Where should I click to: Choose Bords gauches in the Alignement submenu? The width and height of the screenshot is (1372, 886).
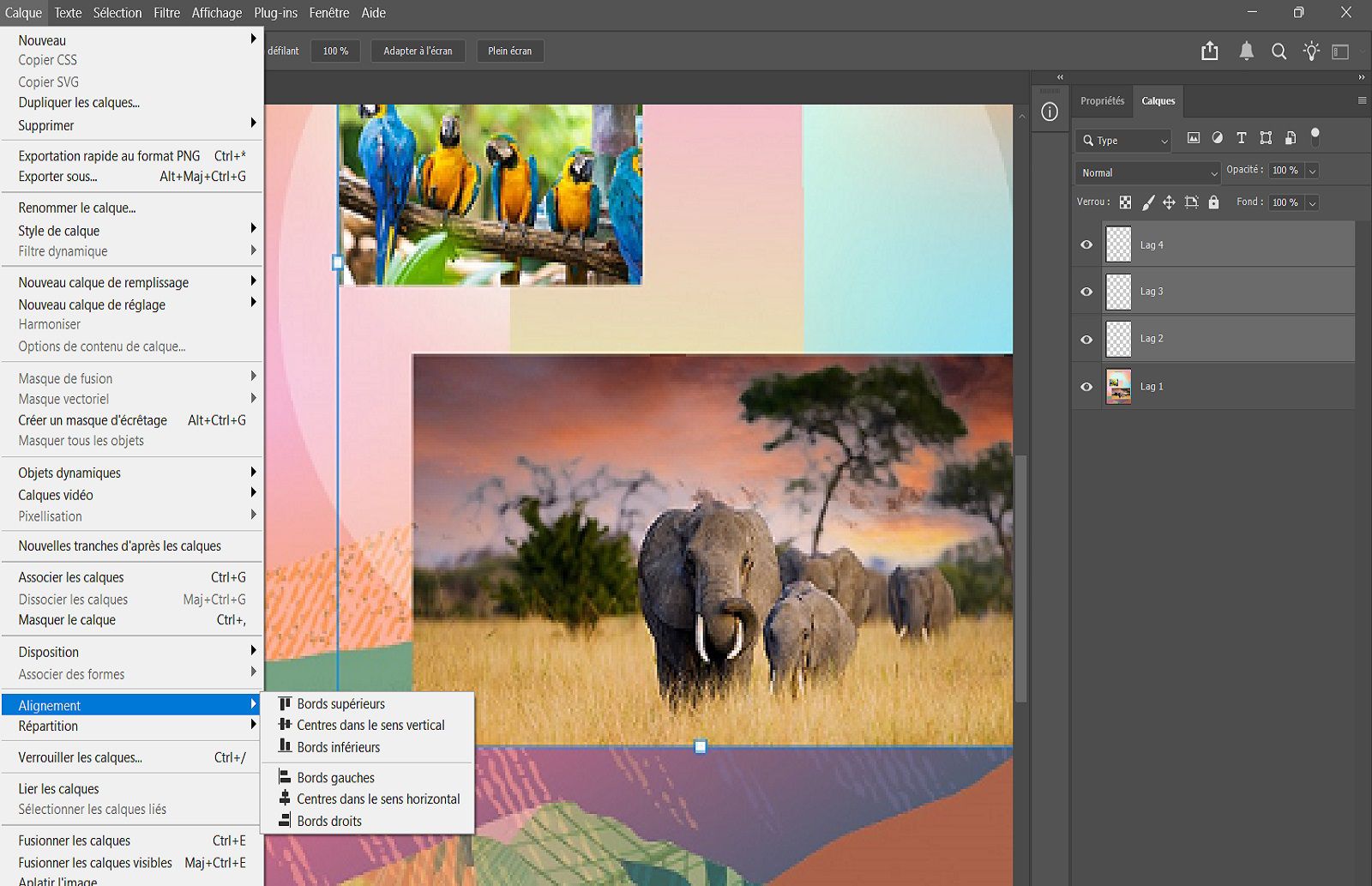(x=335, y=778)
